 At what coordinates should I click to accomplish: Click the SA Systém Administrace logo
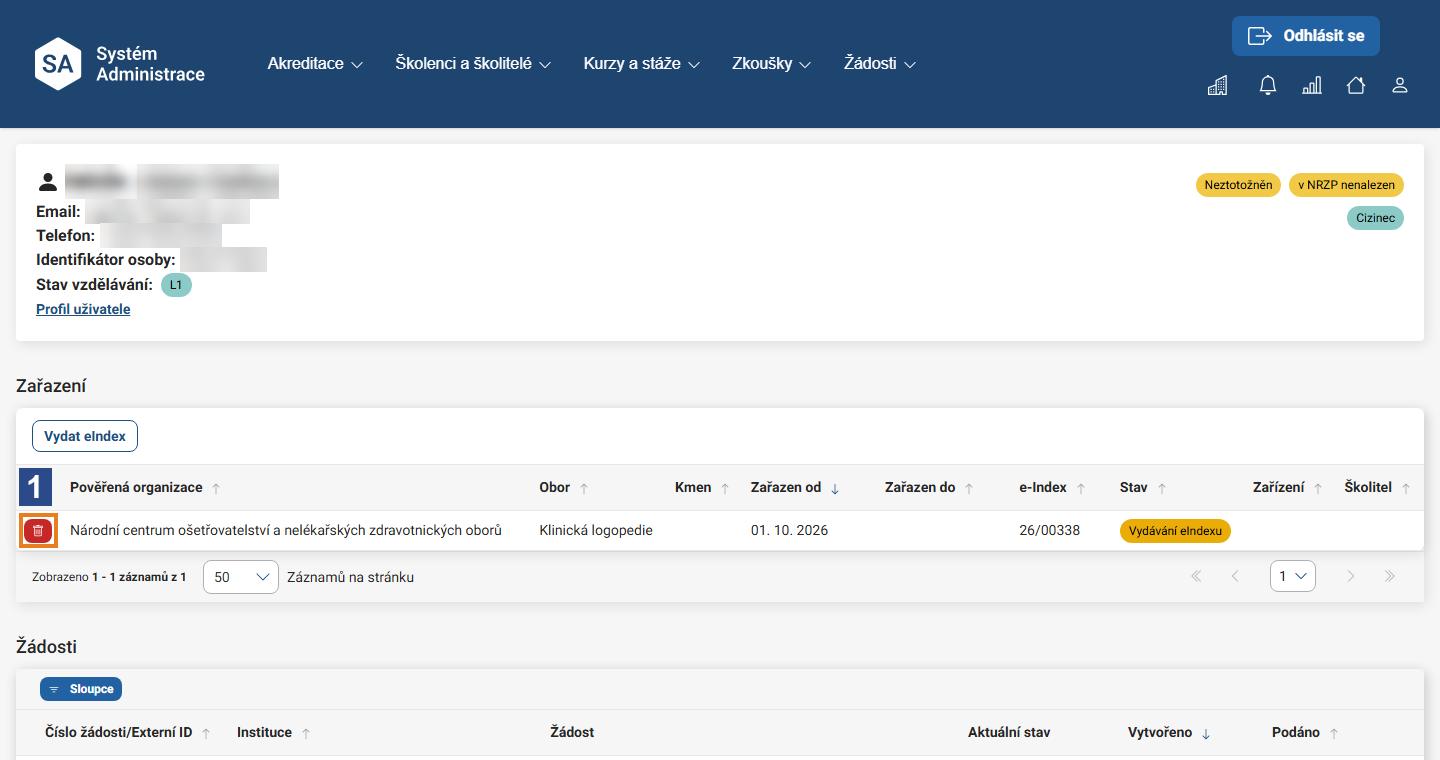click(120, 64)
